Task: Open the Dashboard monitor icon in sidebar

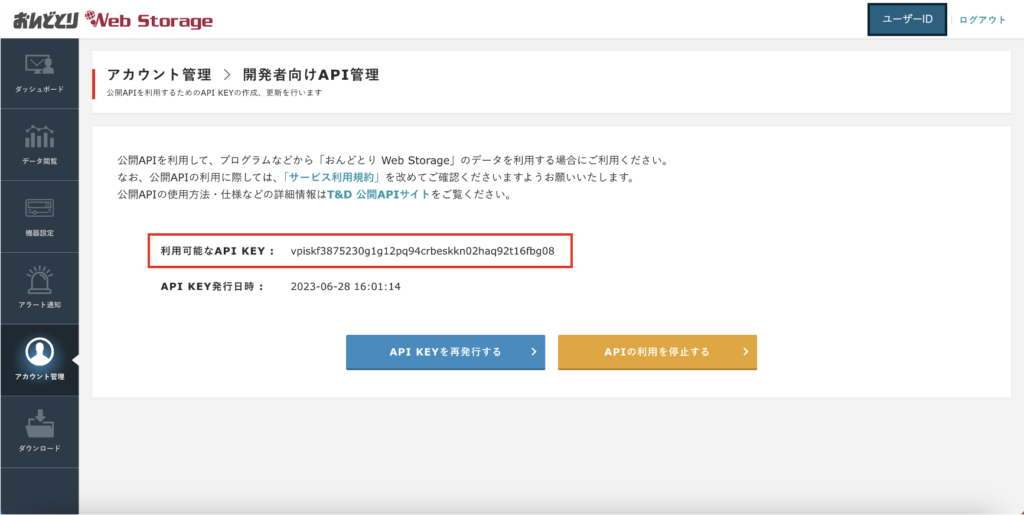Action: click(x=39, y=66)
